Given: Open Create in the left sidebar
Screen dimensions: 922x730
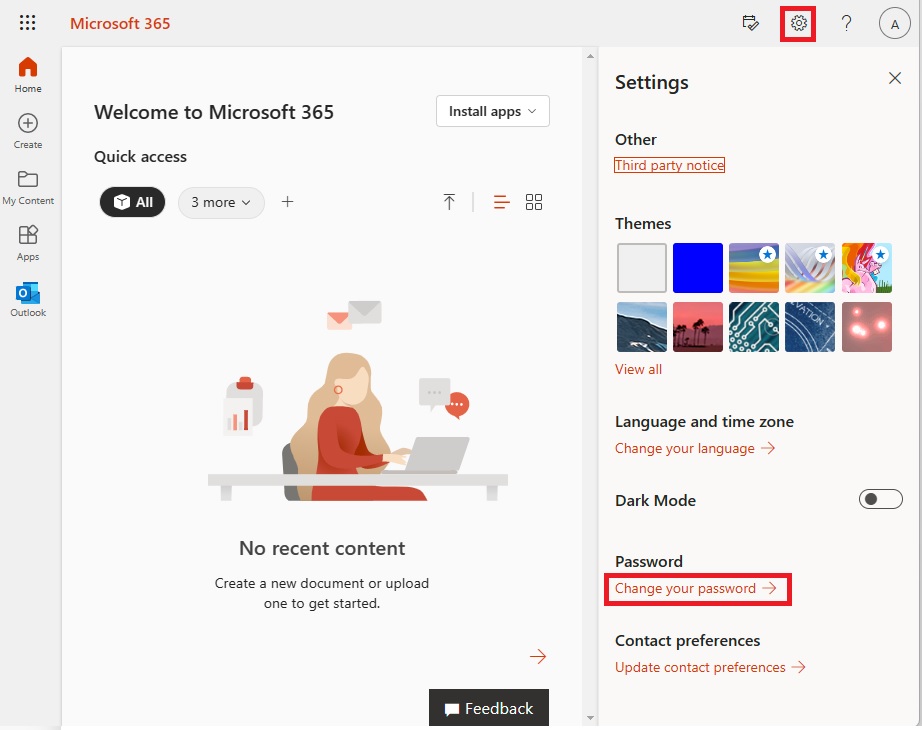Looking at the screenshot, I should pos(28,131).
